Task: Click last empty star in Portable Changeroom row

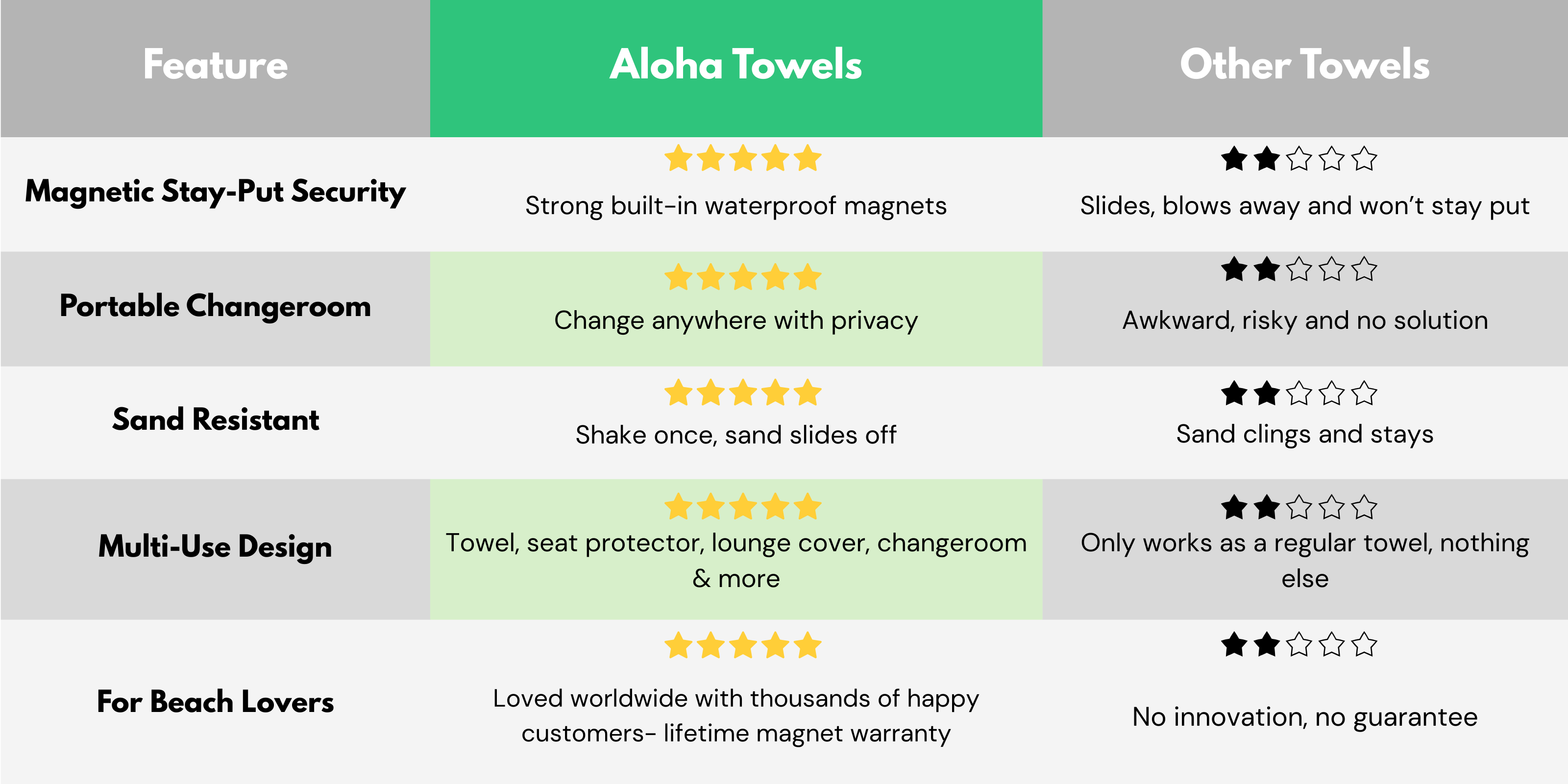Action: coord(1364,269)
